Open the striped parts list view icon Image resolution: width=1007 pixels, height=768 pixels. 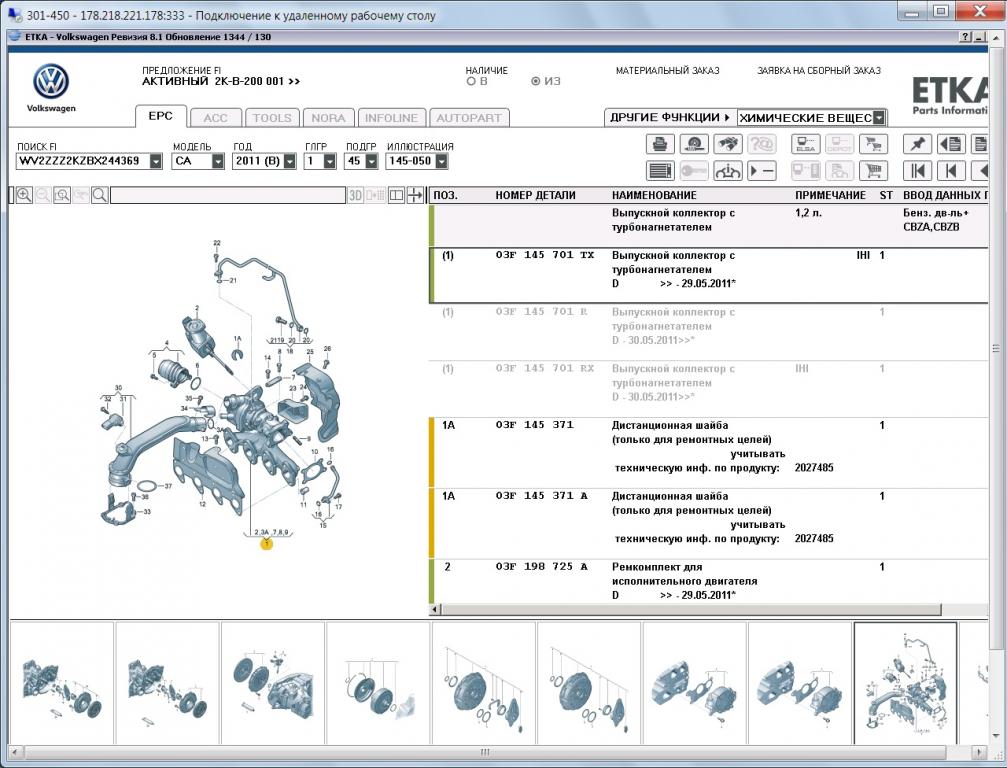(x=660, y=171)
